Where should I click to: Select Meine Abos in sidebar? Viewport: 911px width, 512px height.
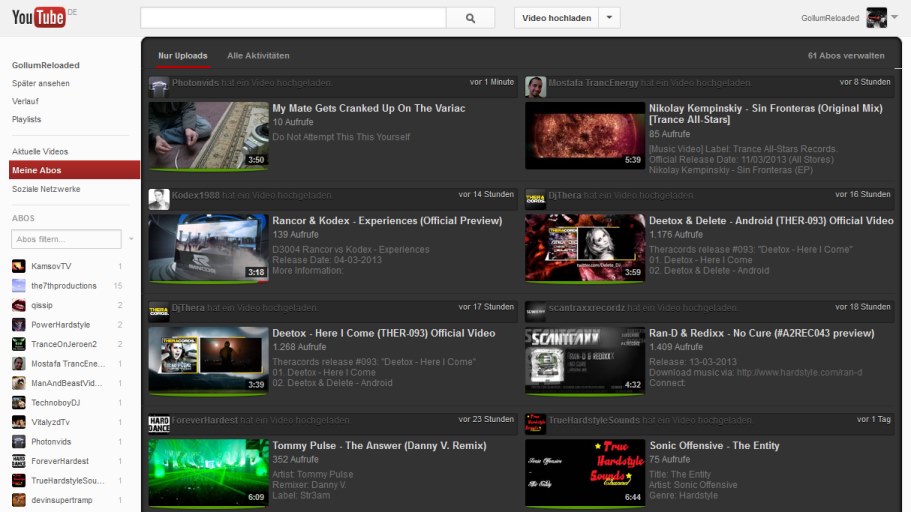coord(74,170)
